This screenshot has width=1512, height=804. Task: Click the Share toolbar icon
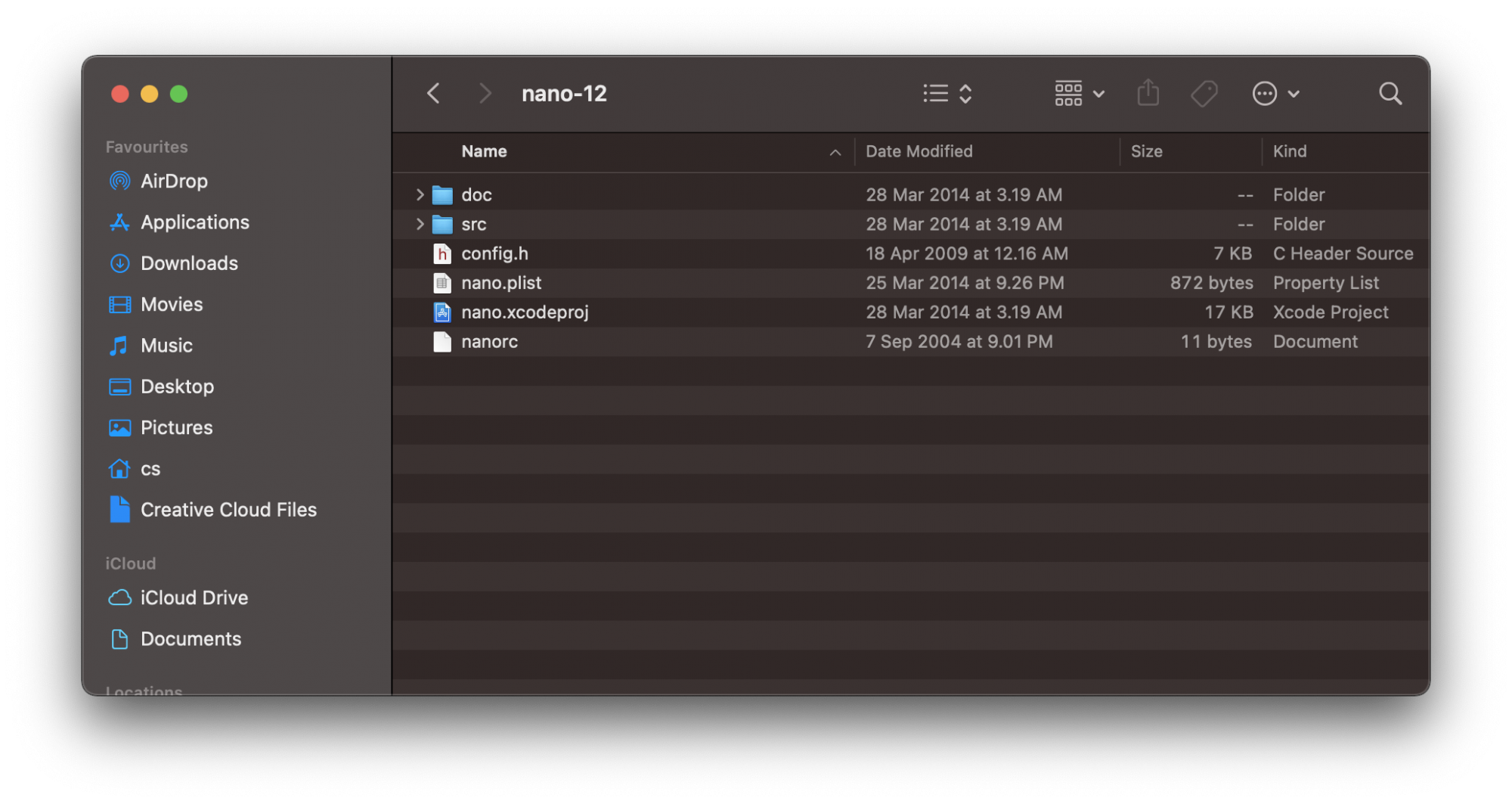1148,93
